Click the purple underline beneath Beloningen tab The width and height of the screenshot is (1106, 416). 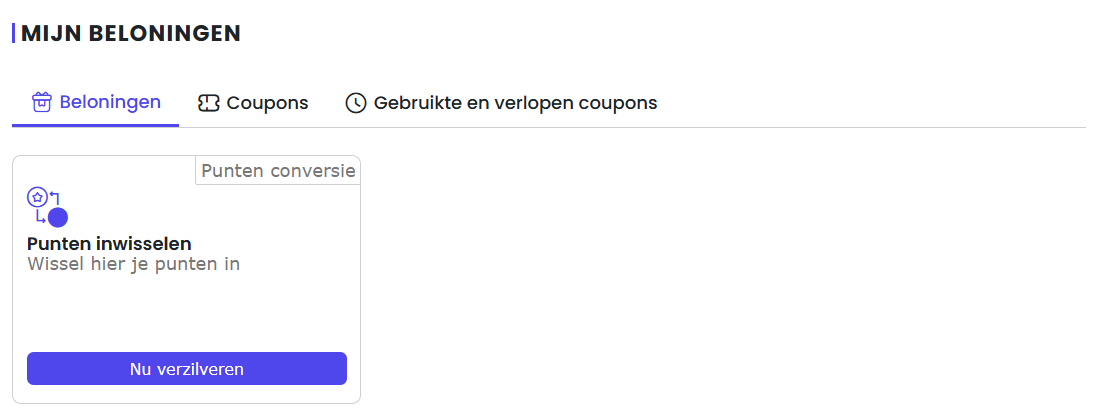tap(96, 126)
